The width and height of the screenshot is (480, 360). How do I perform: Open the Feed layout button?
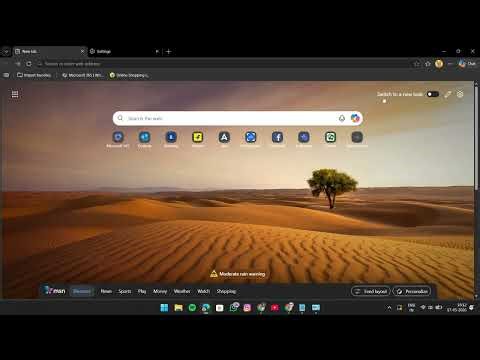pyautogui.click(x=371, y=291)
